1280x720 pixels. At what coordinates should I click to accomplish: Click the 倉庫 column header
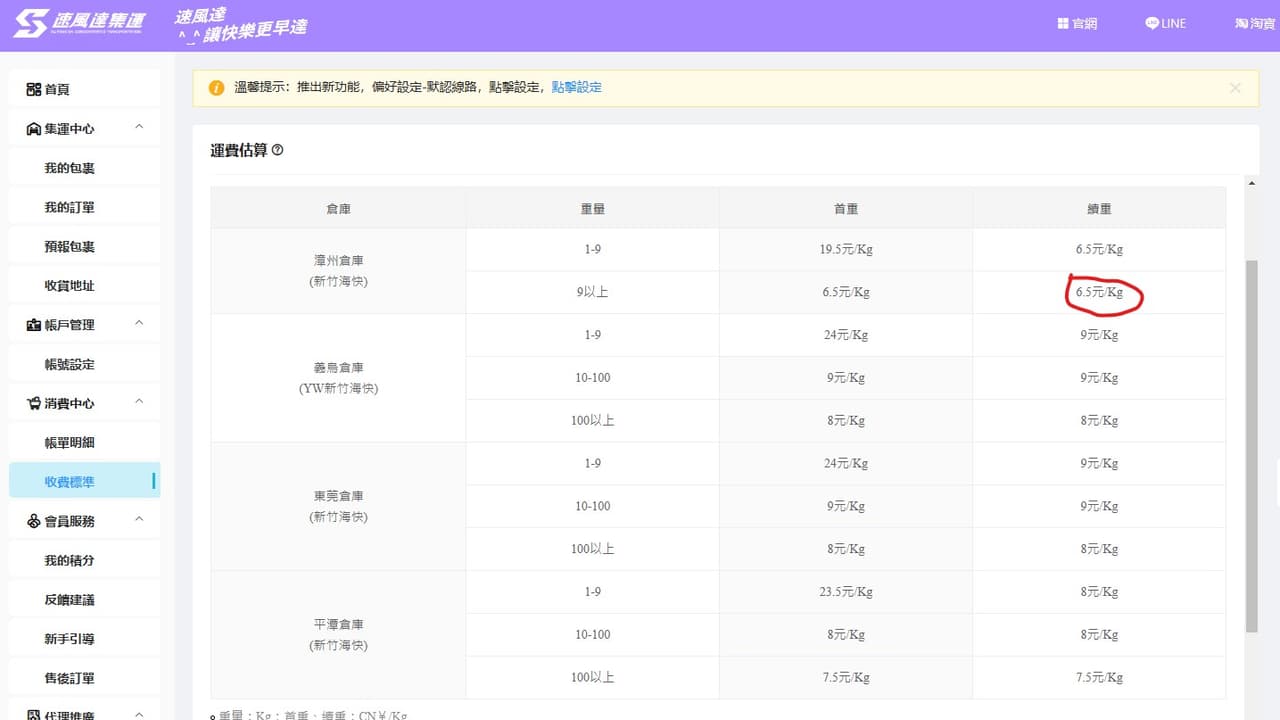click(x=339, y=209)
